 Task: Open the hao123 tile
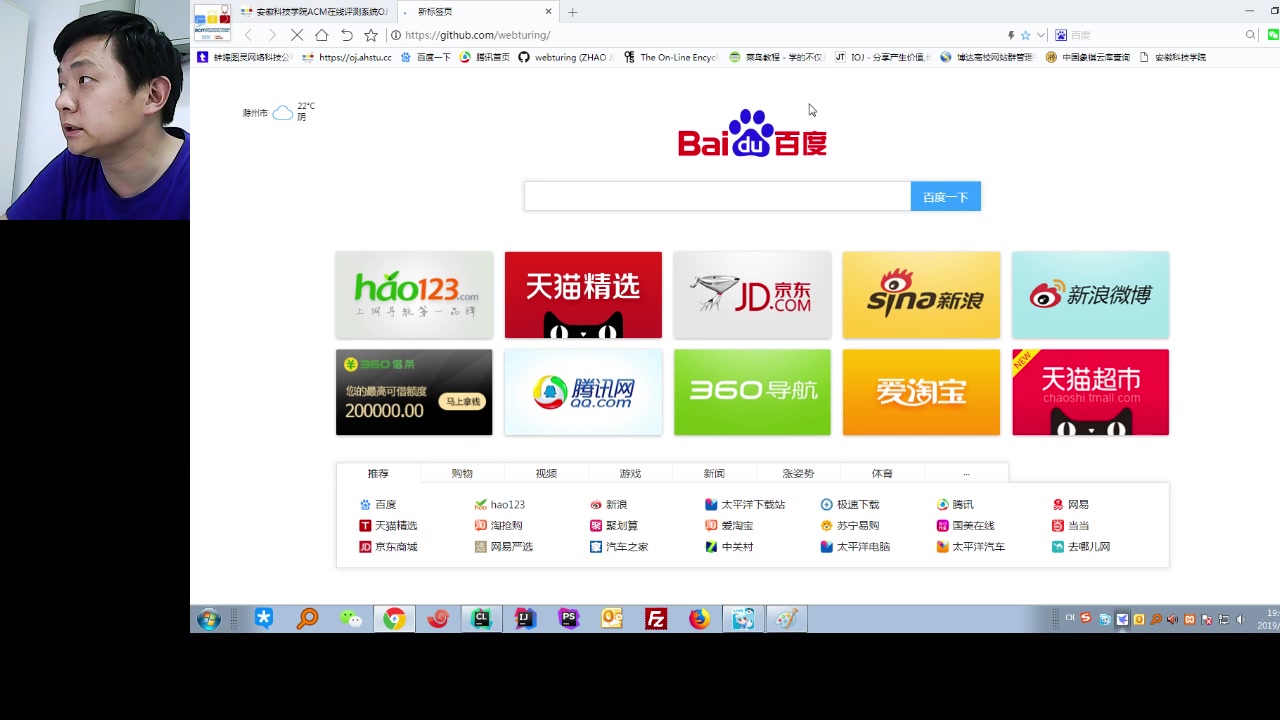coord(414,295)
